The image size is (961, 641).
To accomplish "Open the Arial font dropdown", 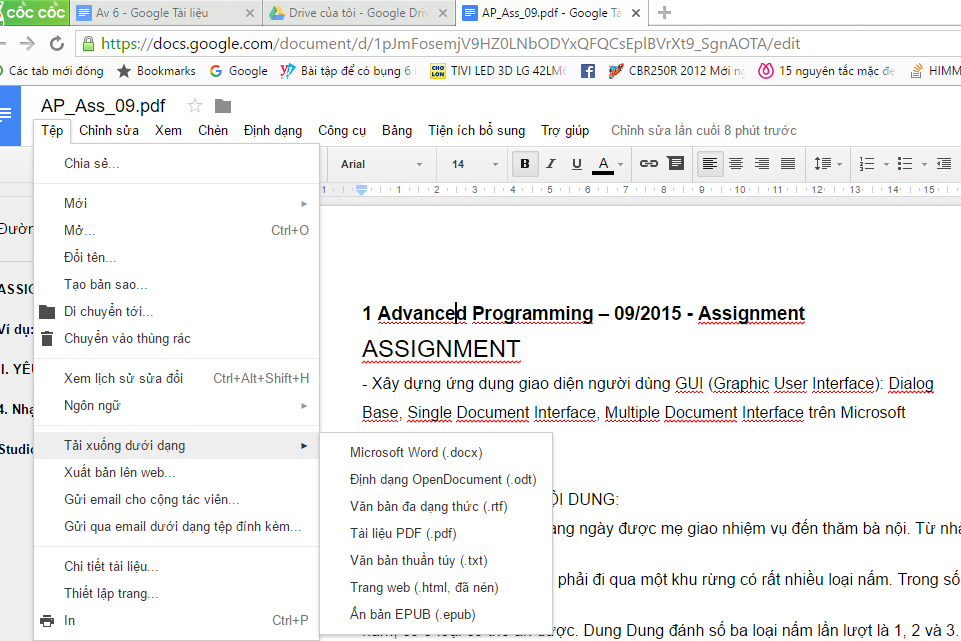I will (x=380, y=163).
